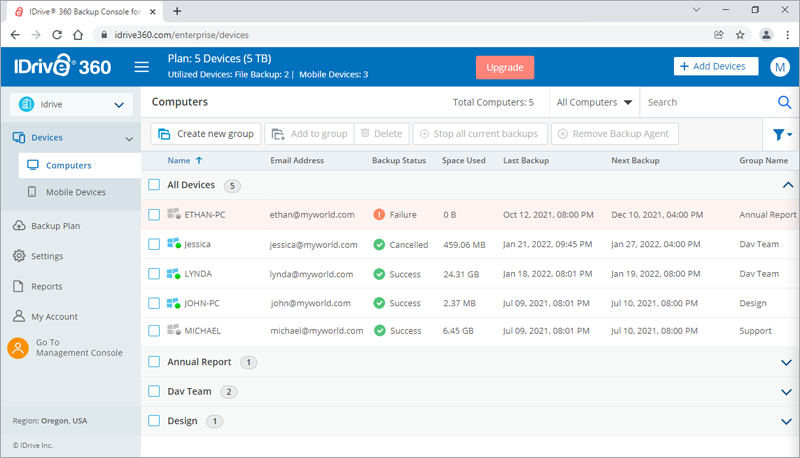
Task: Click the MICHAEL computer status icon
Action: (174, 330)
